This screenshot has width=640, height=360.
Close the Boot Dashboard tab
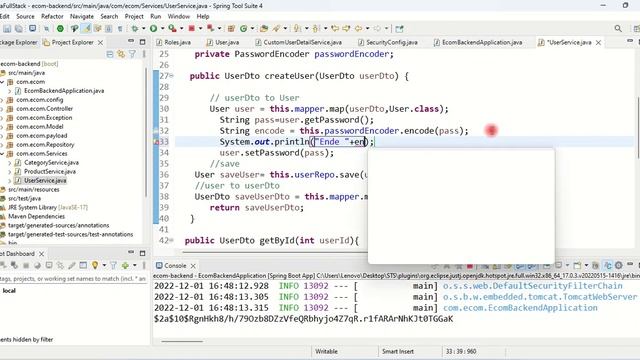(x=41, y=254)
